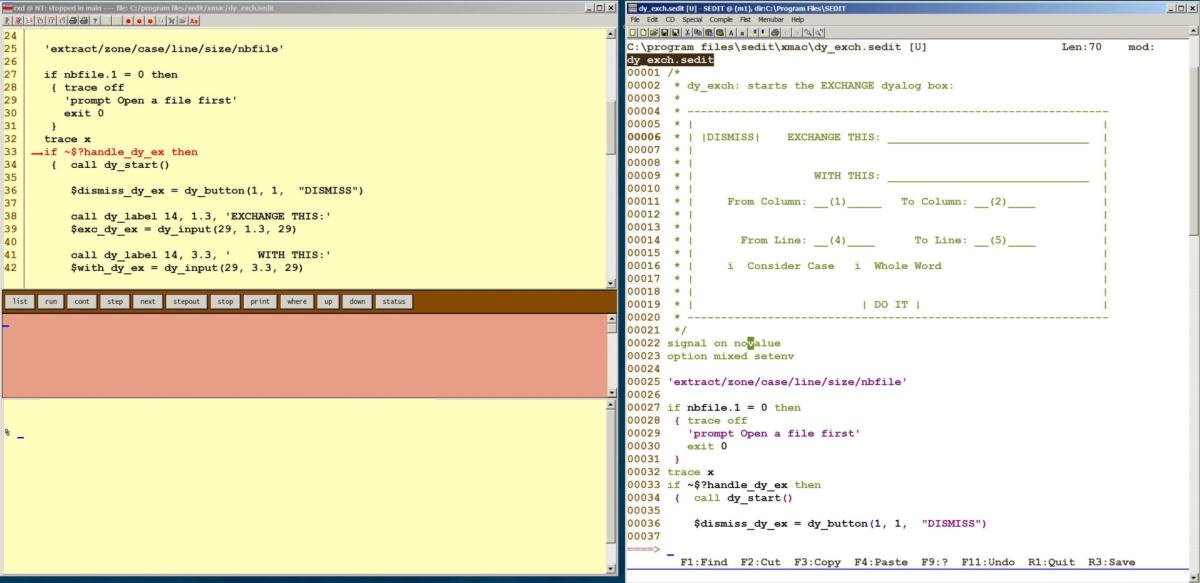Viewport: 1200px width, 583px height.
Task: Click the F1:Find key label in SEDIT
Action: 704,562
